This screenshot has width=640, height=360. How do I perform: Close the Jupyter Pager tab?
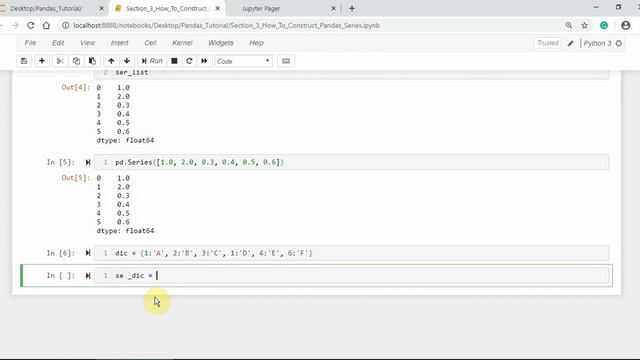[333, 8]
